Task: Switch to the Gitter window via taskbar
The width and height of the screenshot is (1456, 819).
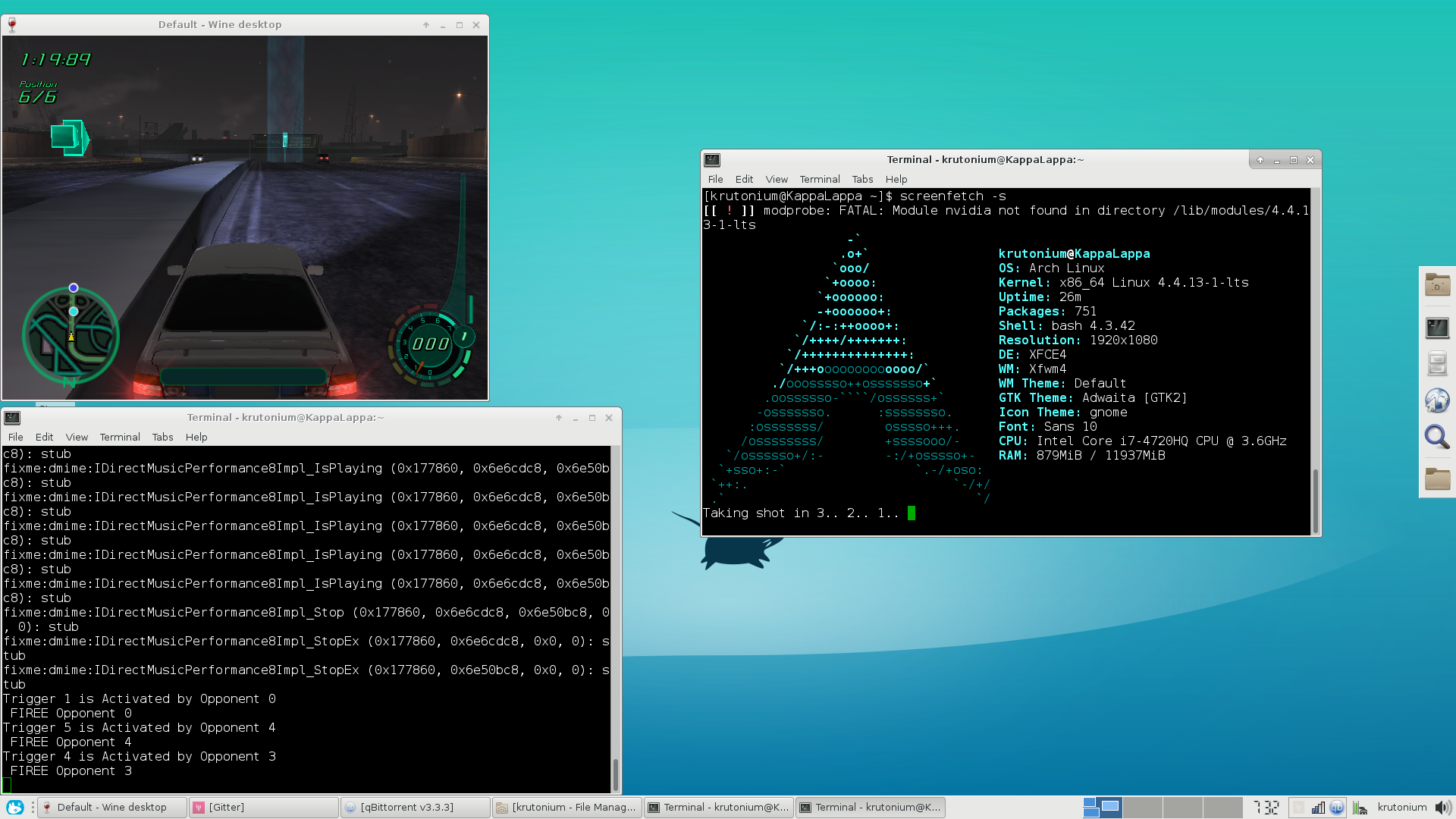Action: pos(263,807)
